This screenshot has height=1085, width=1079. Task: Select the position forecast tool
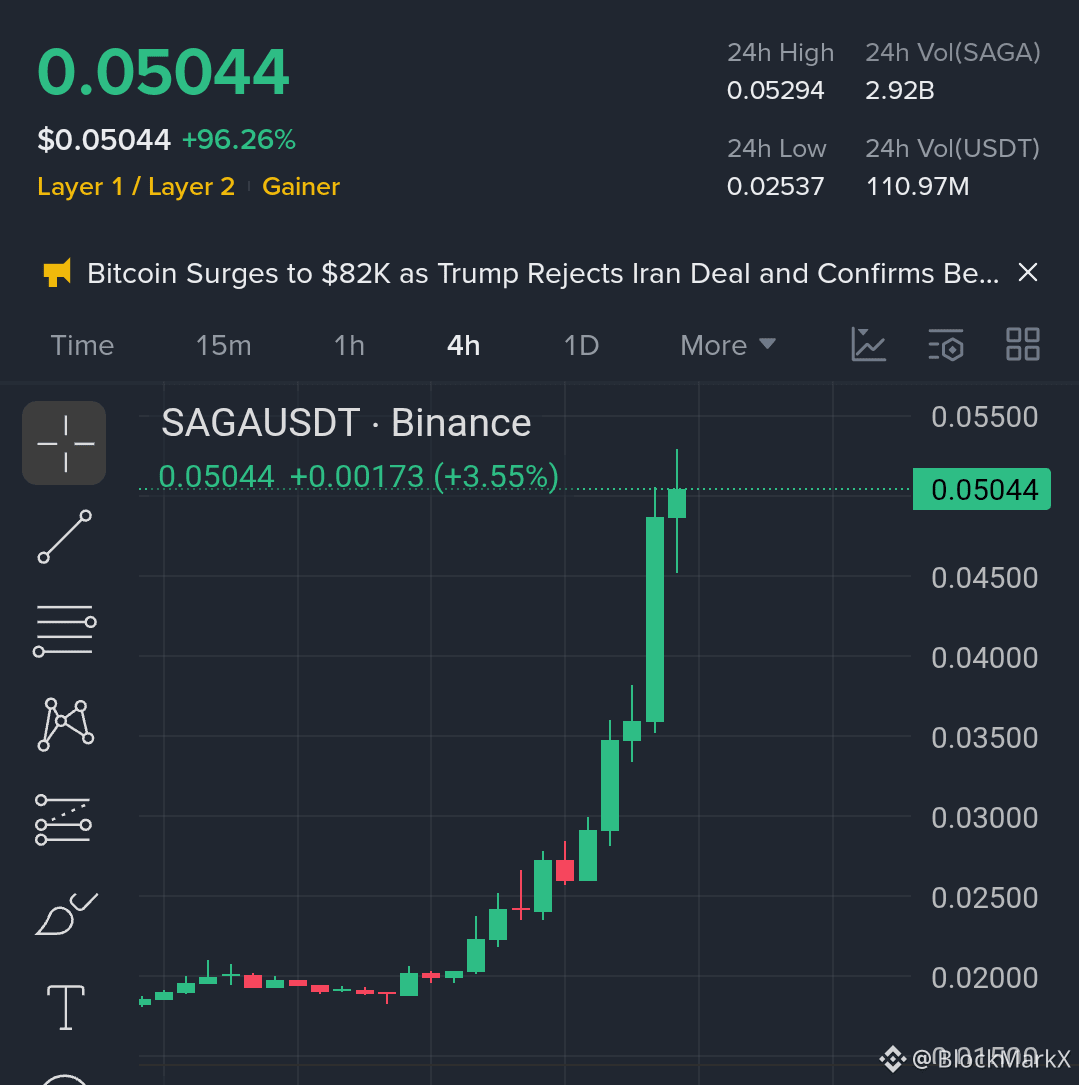64,820
